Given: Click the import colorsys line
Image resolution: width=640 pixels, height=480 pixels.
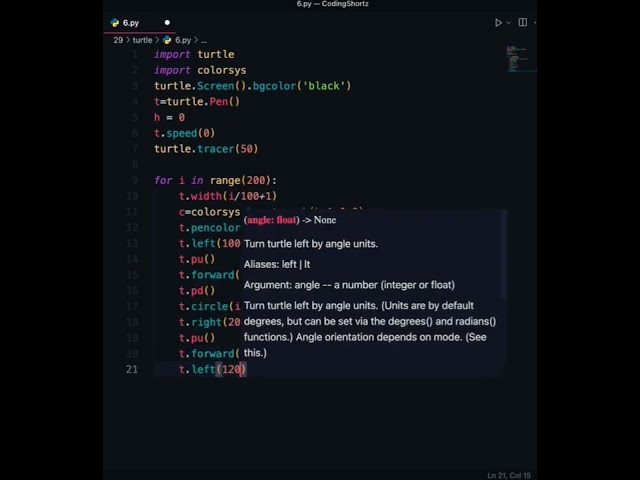Looking at the screenshot, I should 200,70.
